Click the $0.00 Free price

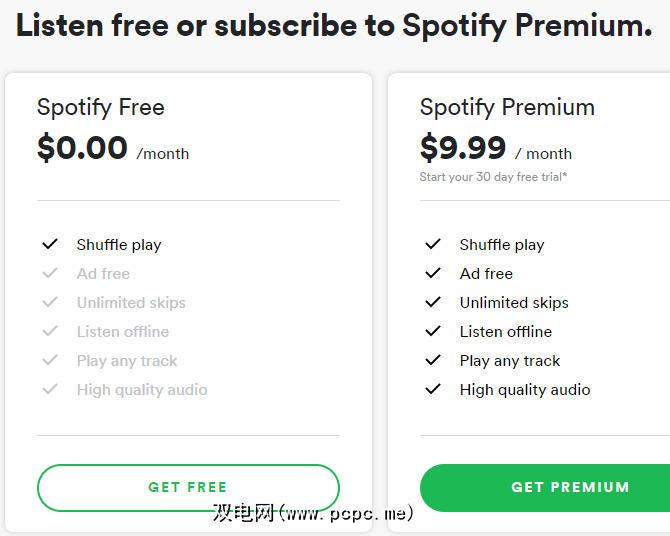pyautogui.click(x=83, y=148)
